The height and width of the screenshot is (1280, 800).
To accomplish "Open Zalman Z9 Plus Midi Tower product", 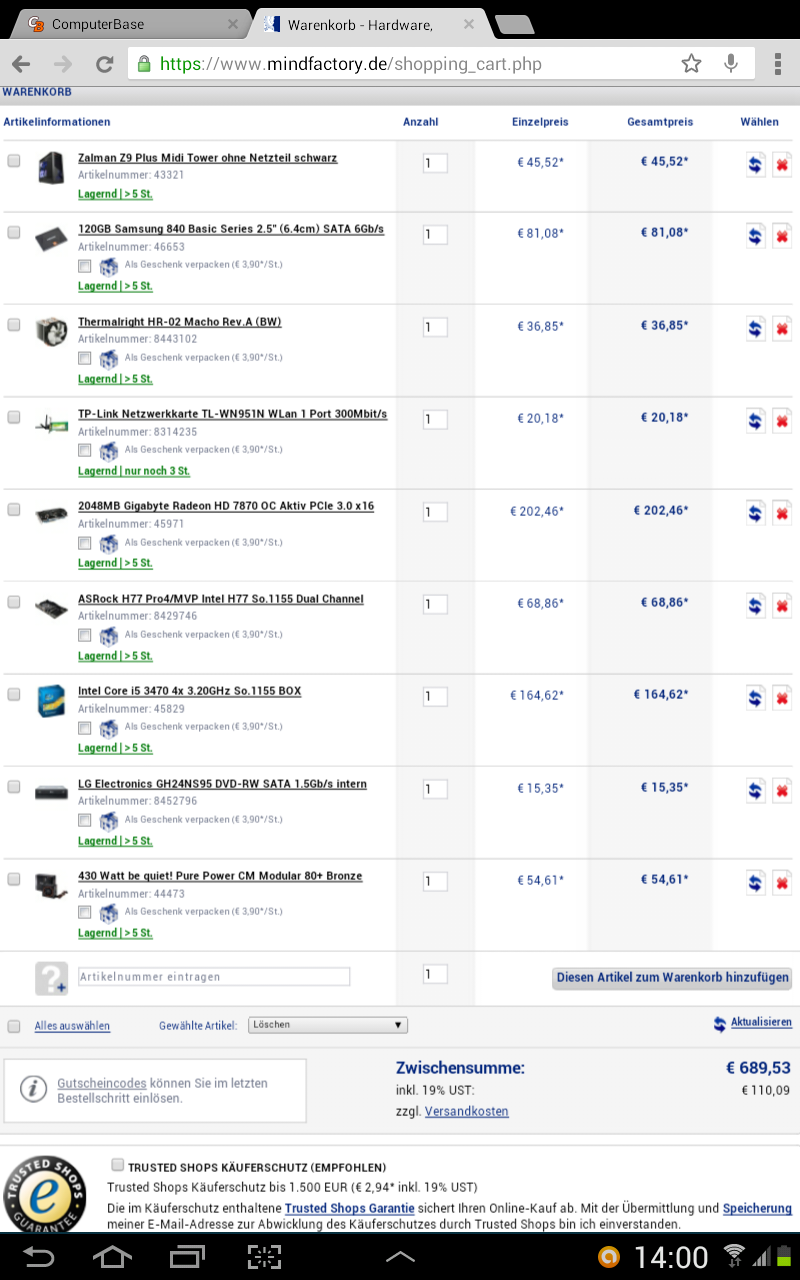I will pyautogui.click(x=208, y=158).
